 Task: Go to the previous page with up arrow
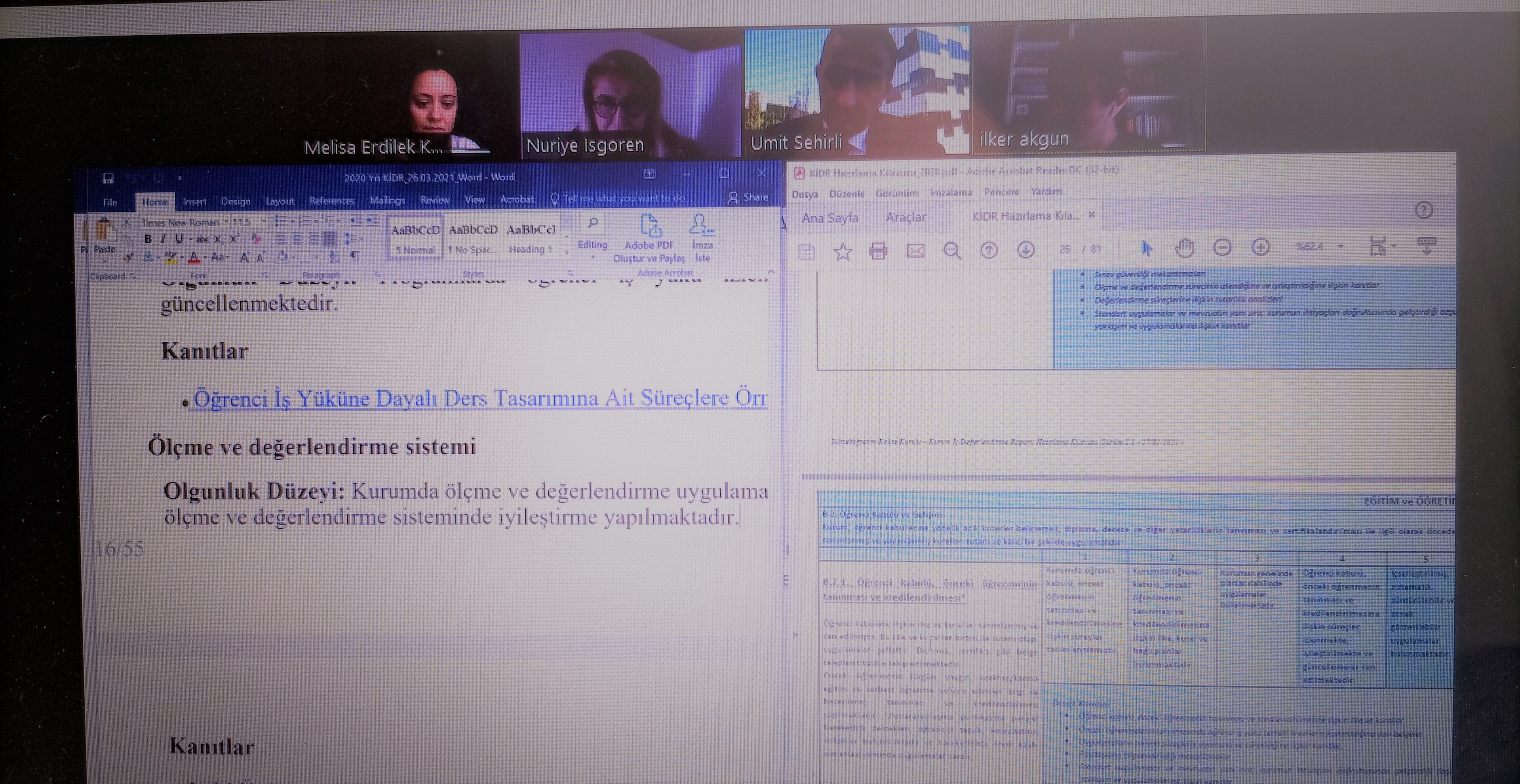989,251
